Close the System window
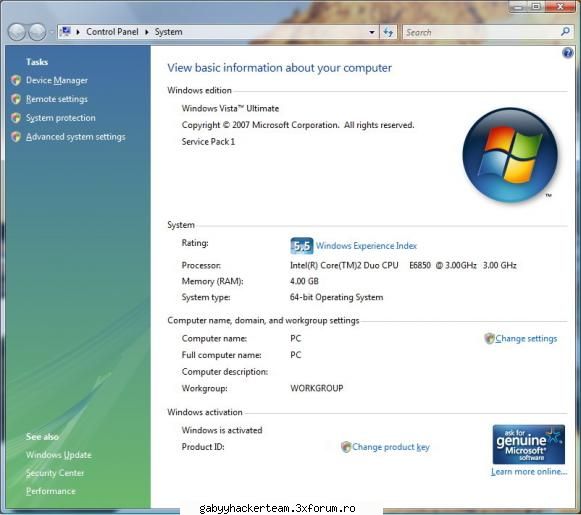Image resolution: width=581 pixels, height=515 pixels. point(560,7)
